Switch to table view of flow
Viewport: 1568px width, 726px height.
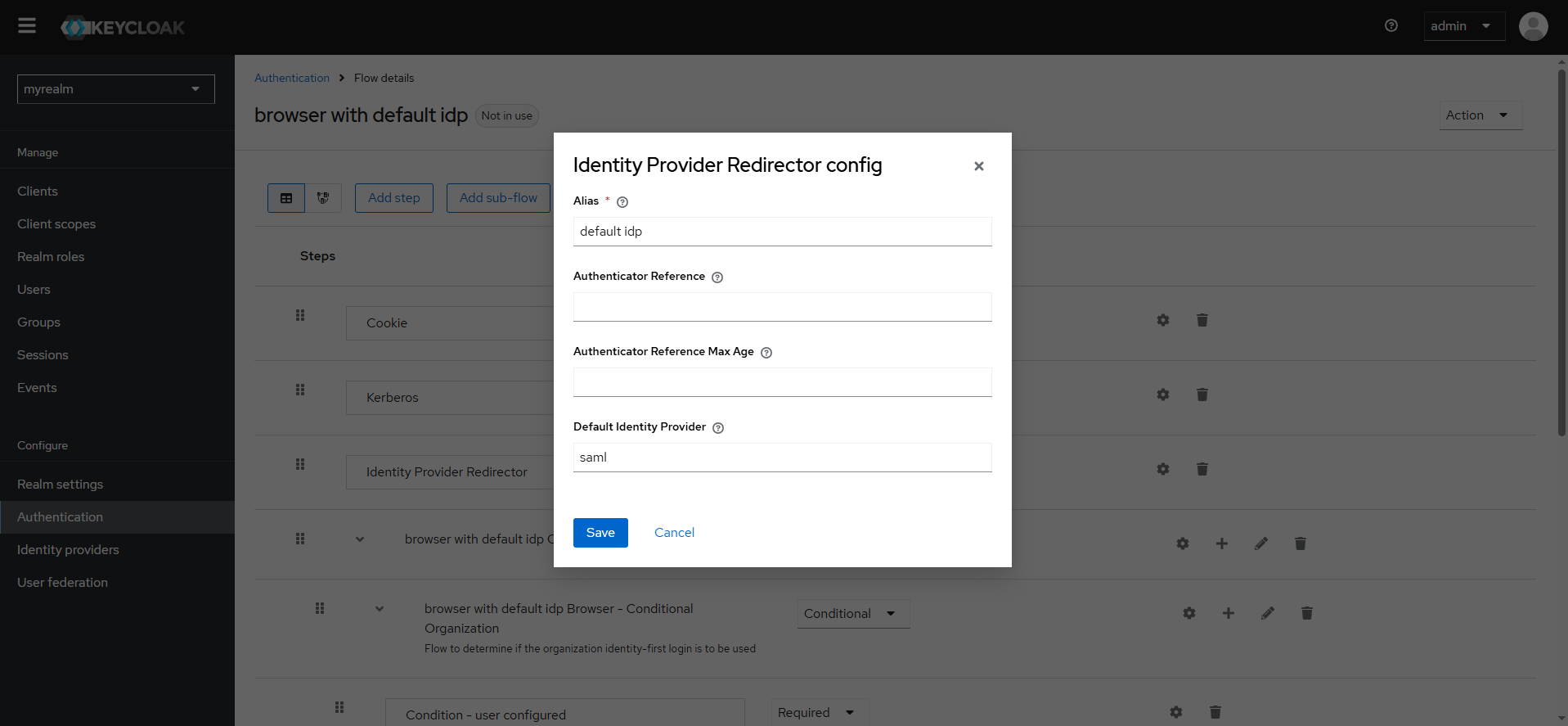click(286, 198)
